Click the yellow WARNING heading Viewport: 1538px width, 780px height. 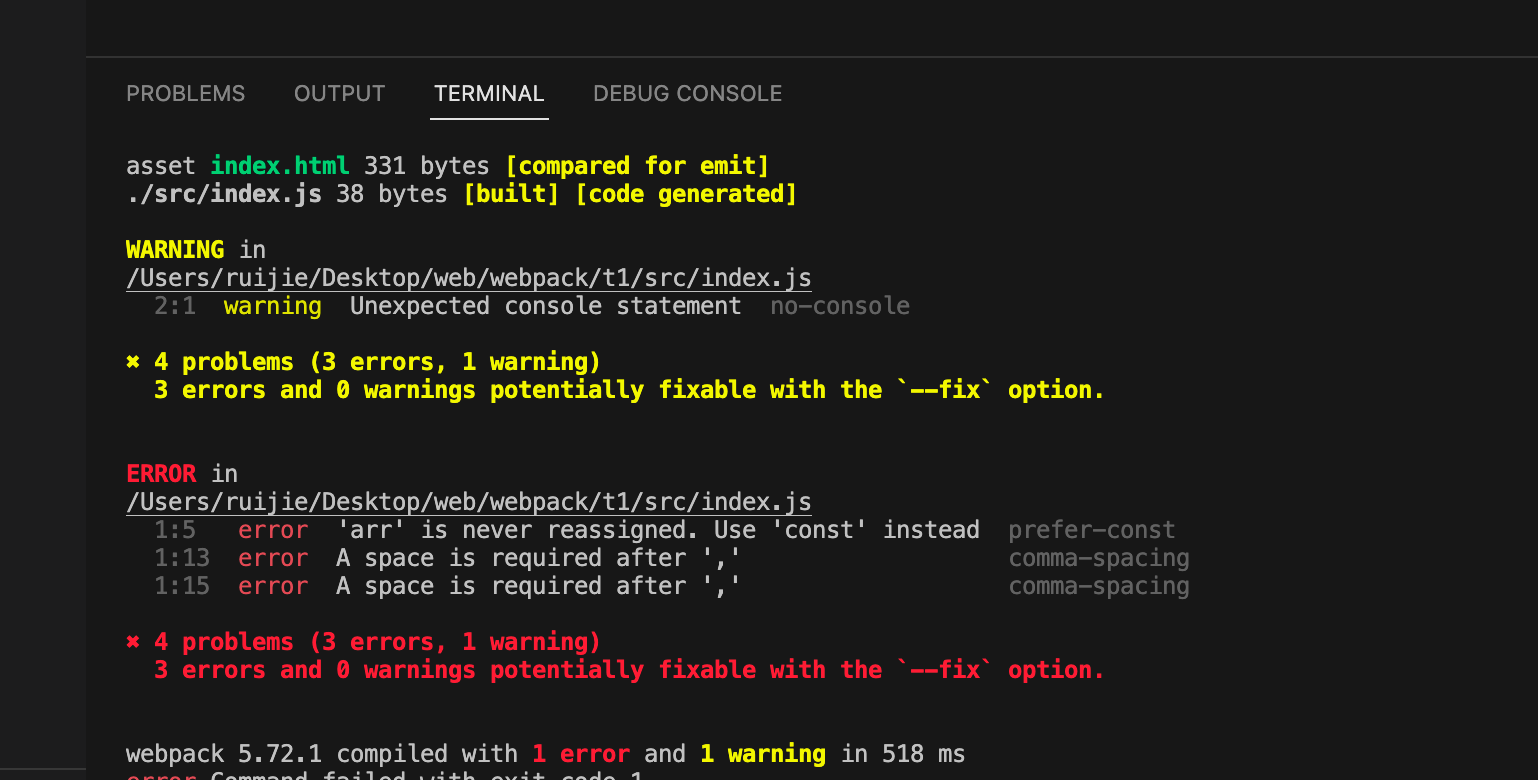175,249
